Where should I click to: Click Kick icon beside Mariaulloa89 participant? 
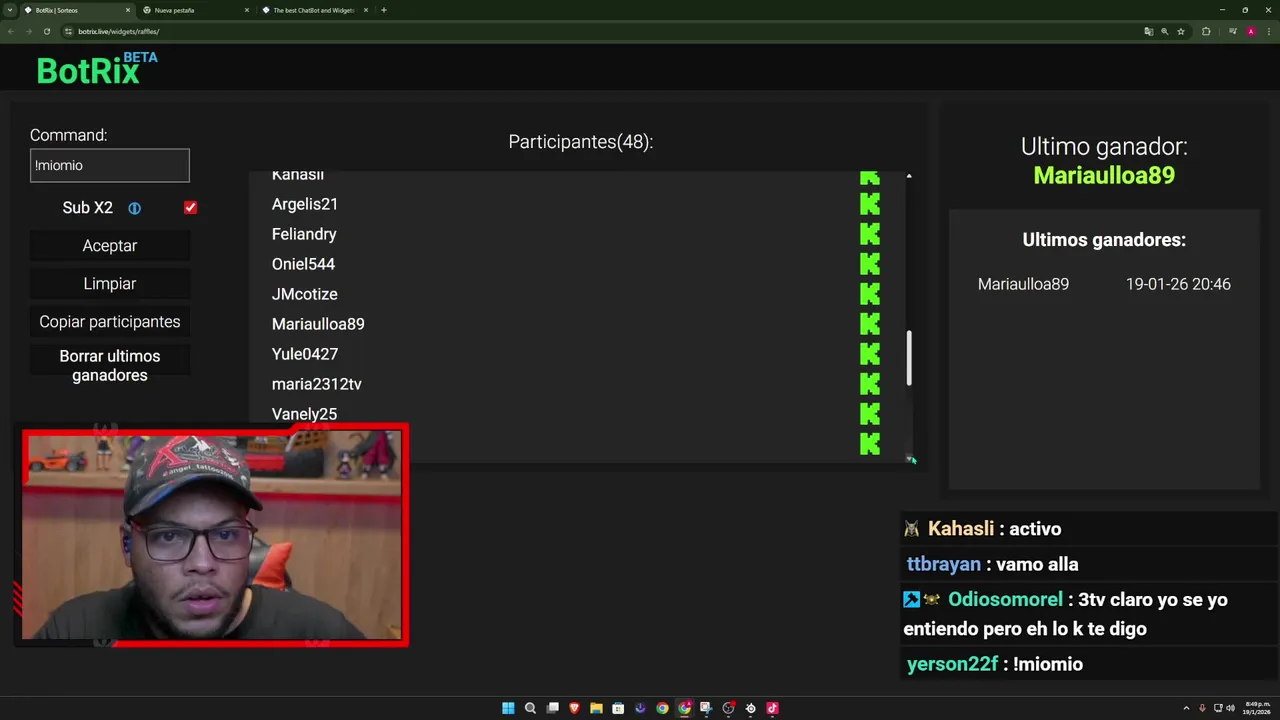pos(870,324)
